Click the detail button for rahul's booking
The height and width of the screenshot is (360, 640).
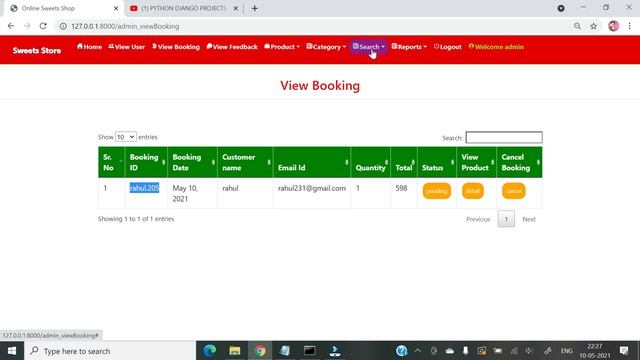(x=473, y=191)
